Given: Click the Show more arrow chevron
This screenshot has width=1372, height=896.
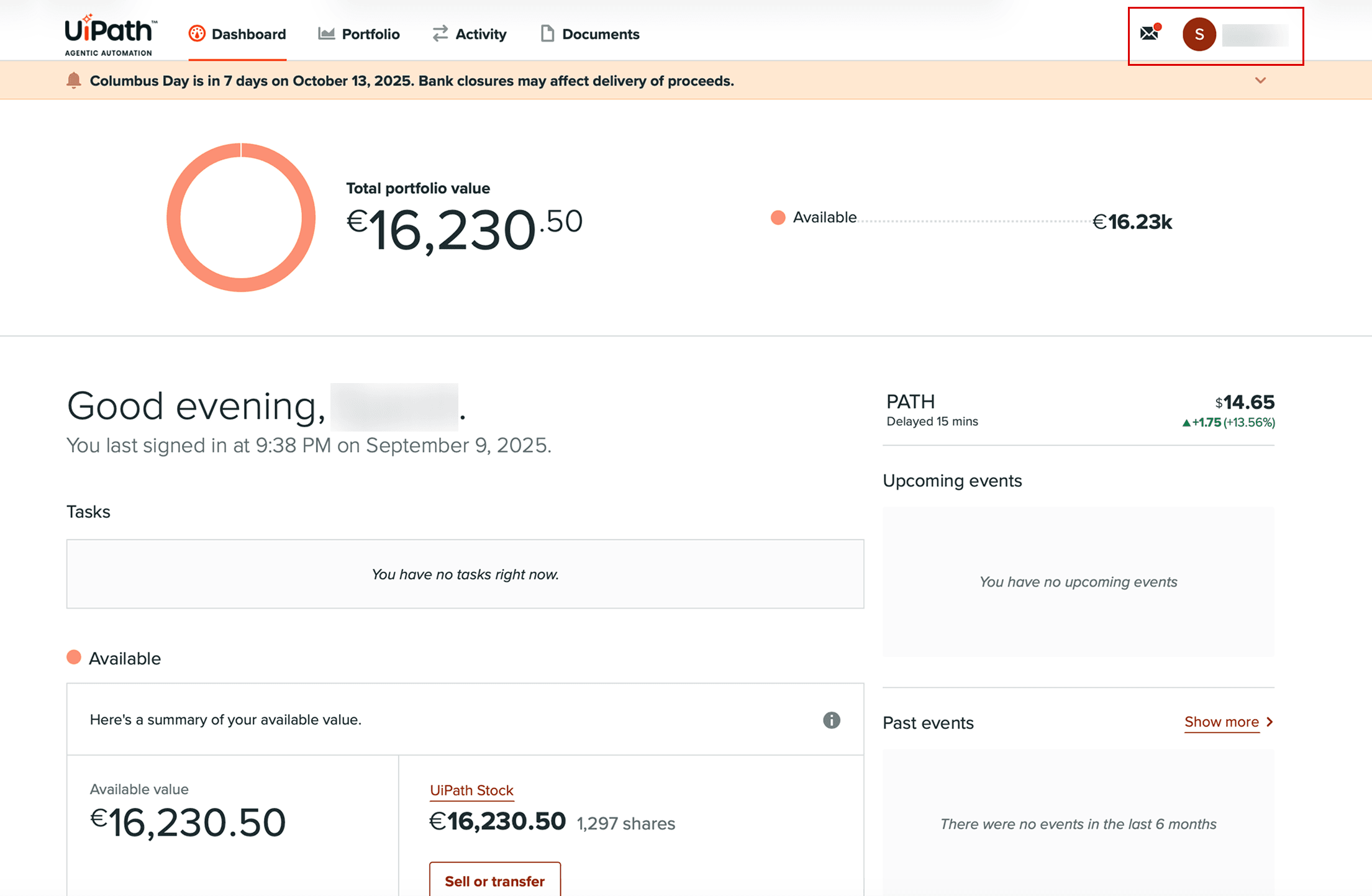Looking at the screenshot, I should pyautogui.click(x=1270, y=722).
